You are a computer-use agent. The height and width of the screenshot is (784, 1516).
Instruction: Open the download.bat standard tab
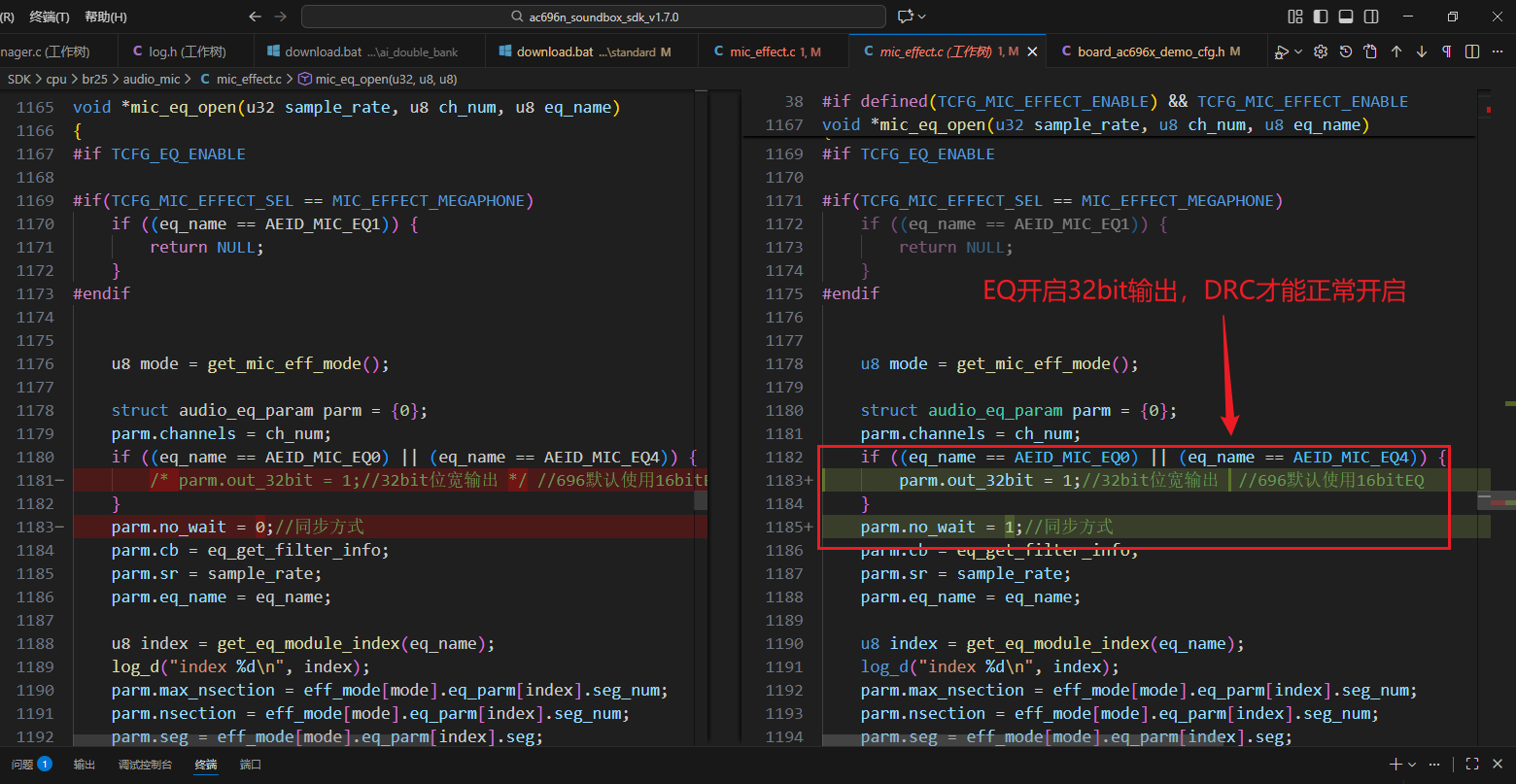tap(592, 51)
